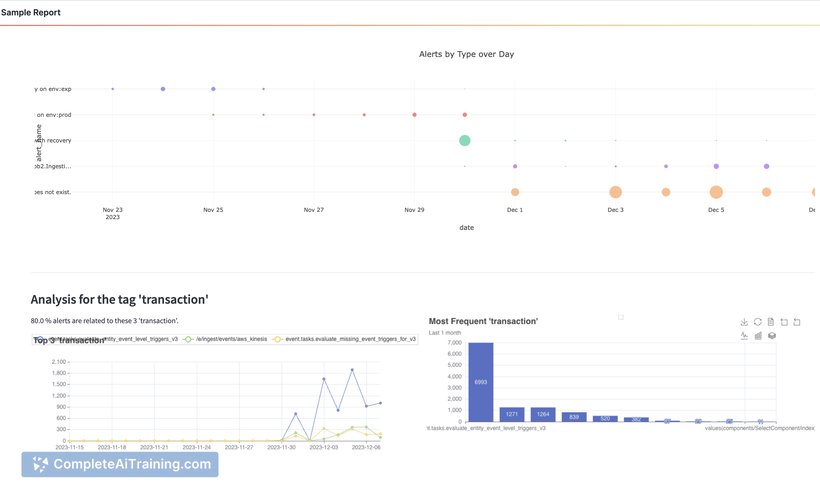Screen dimensions: 820x490
Task: Switch chart to bar type icon
Action: pyautogui.click(x=758, y=336)
